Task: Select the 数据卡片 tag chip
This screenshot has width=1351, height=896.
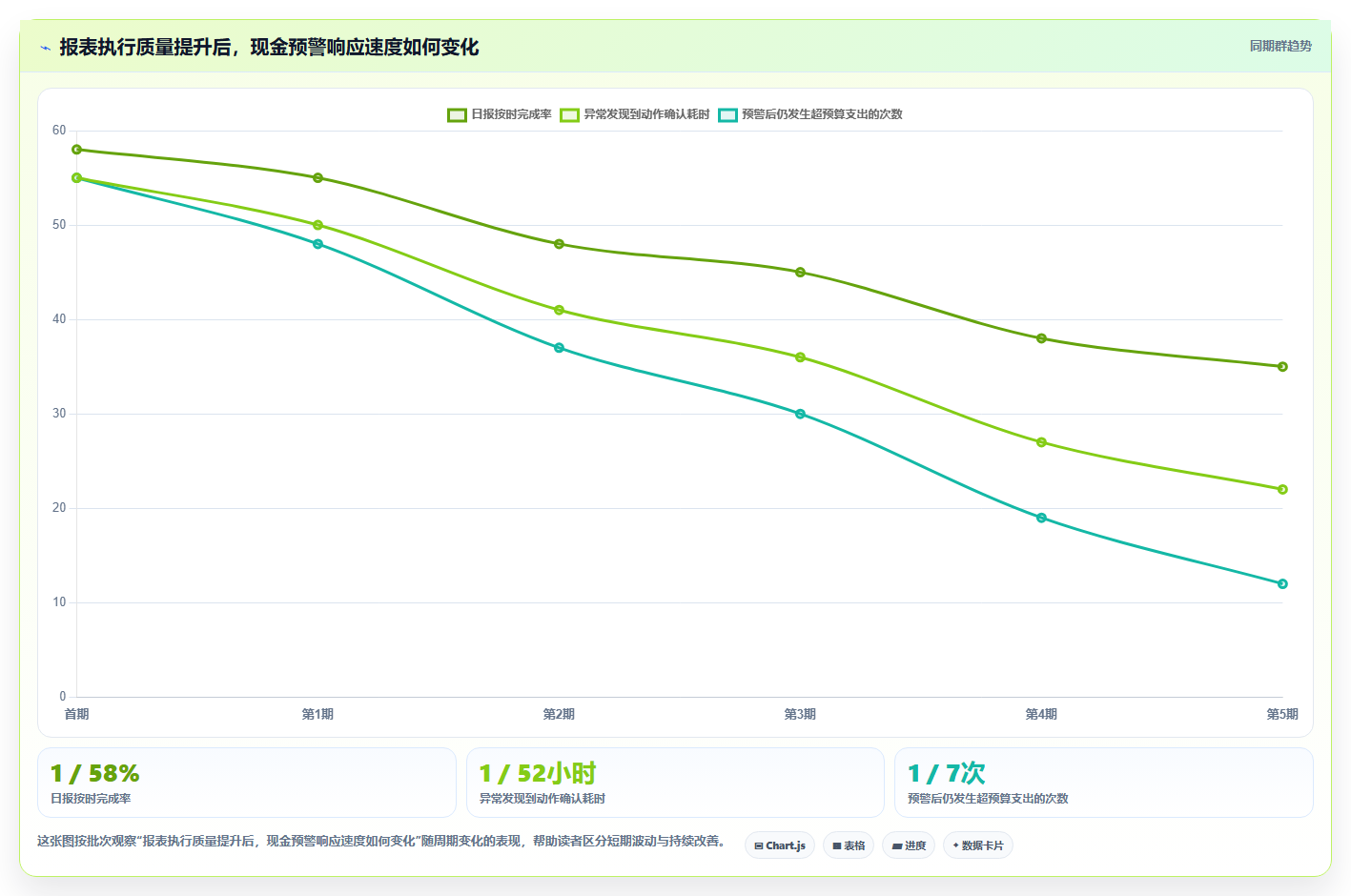Action: click(978, 845)
